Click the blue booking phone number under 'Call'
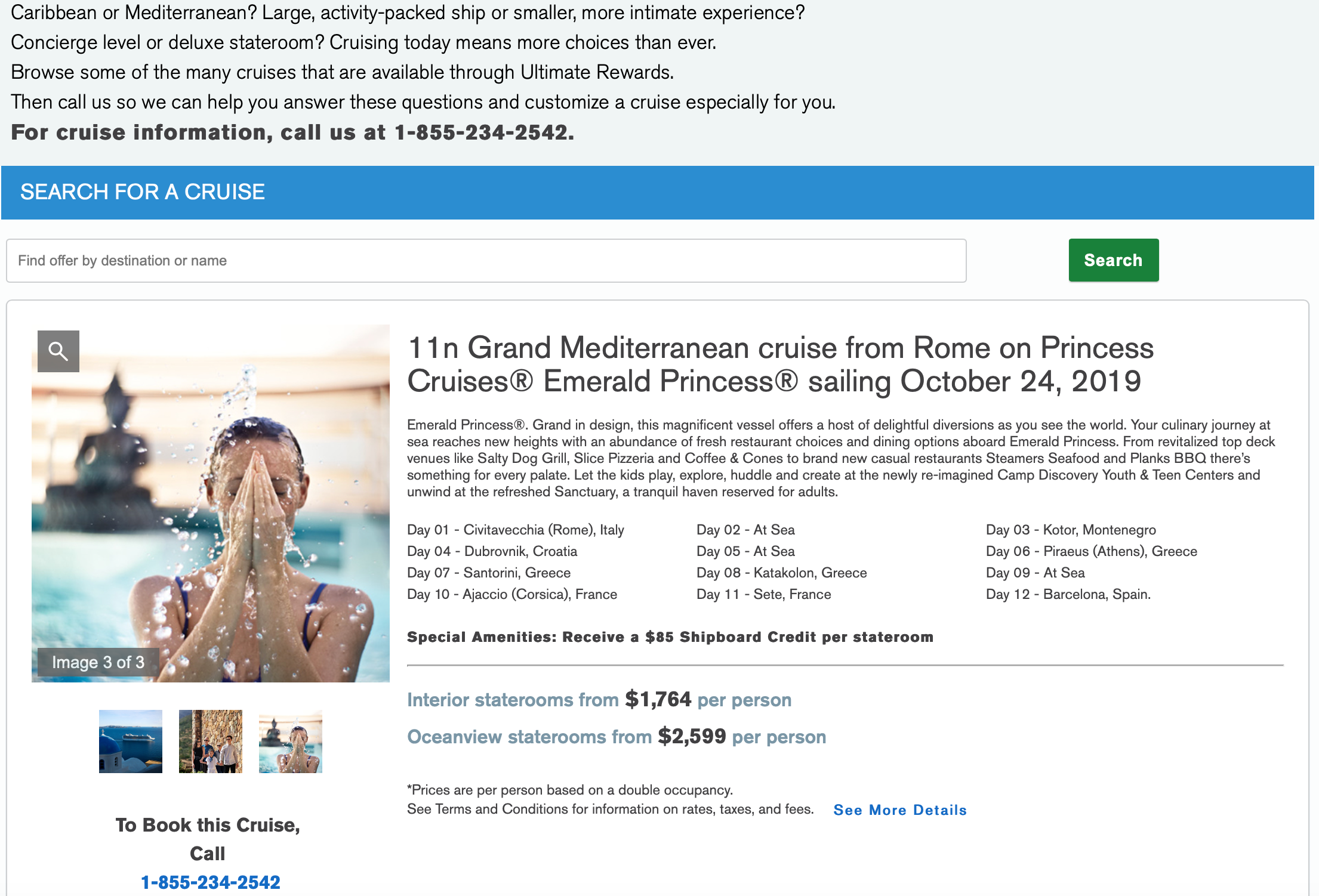 [x=211, y=882]
